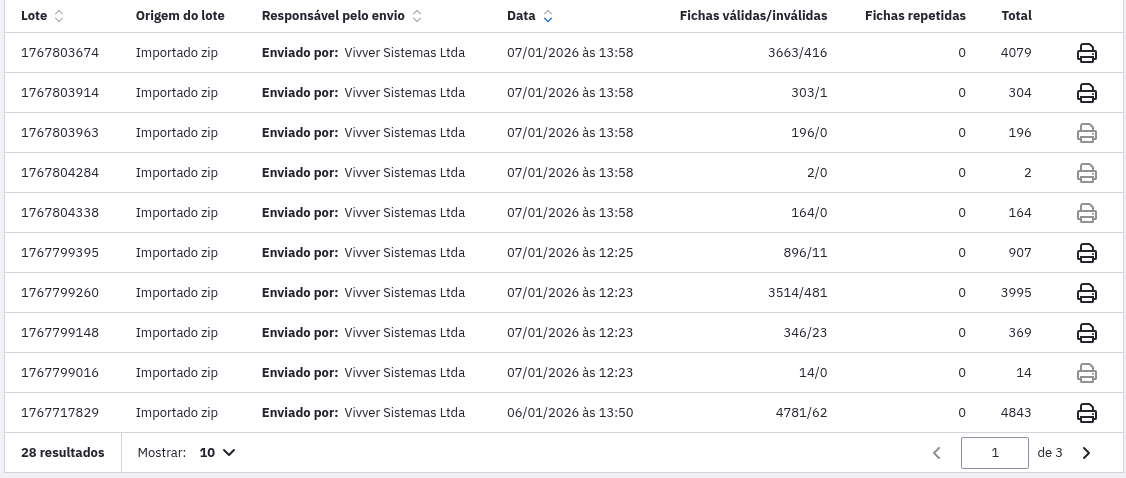
Task: Print report for lote 1767799395
Action: 1086,253
